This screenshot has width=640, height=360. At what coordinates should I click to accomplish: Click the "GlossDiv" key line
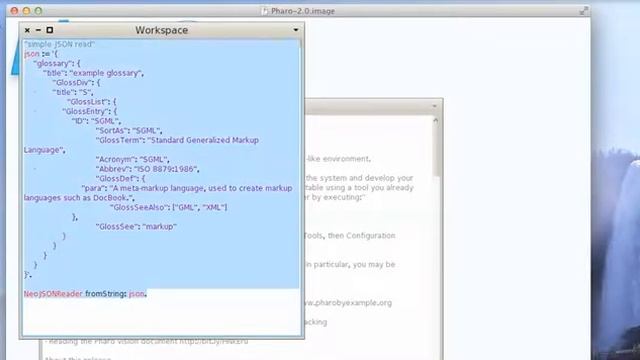[x=76, y=83]
